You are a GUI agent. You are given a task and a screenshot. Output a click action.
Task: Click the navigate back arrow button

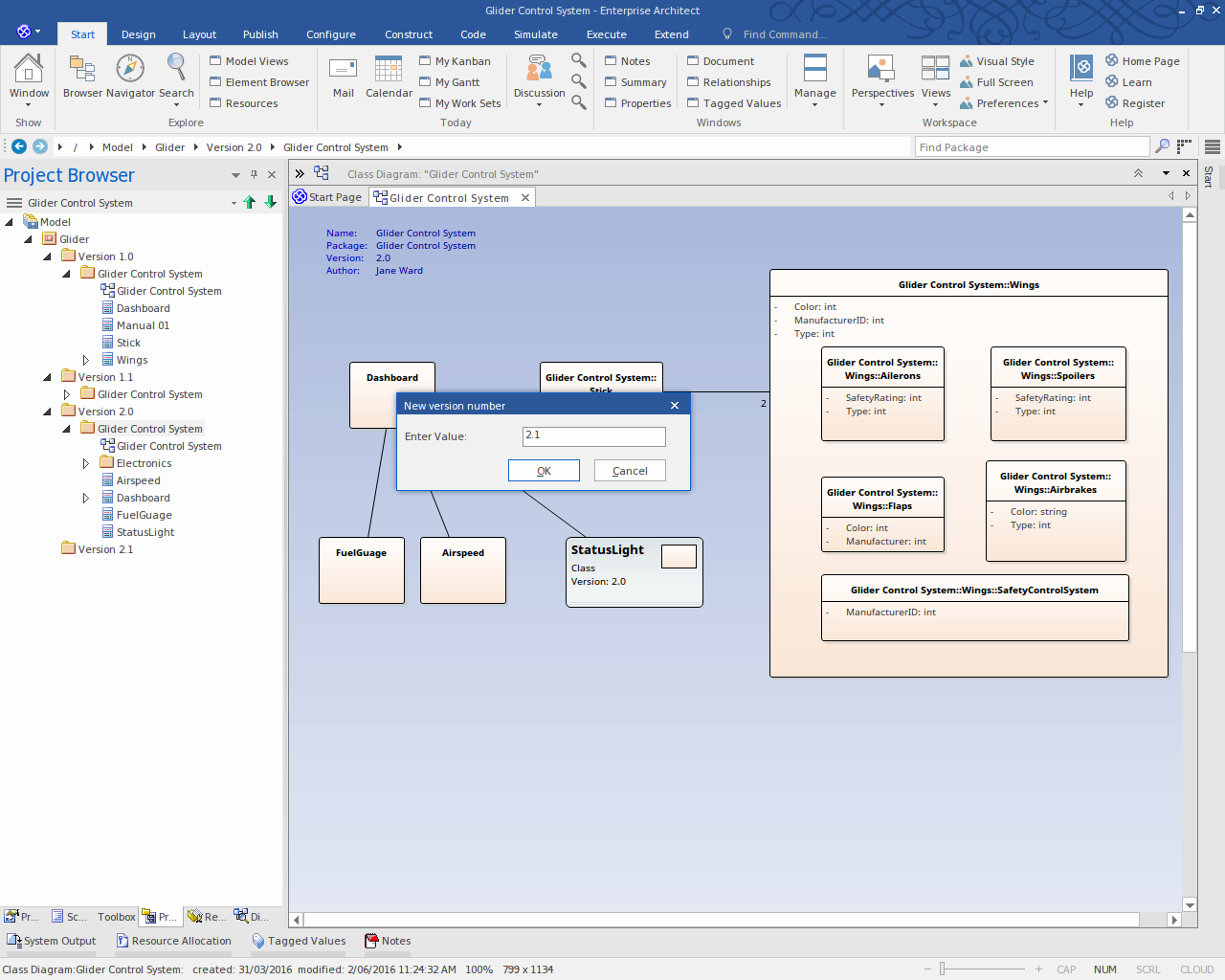click(19, 146)
